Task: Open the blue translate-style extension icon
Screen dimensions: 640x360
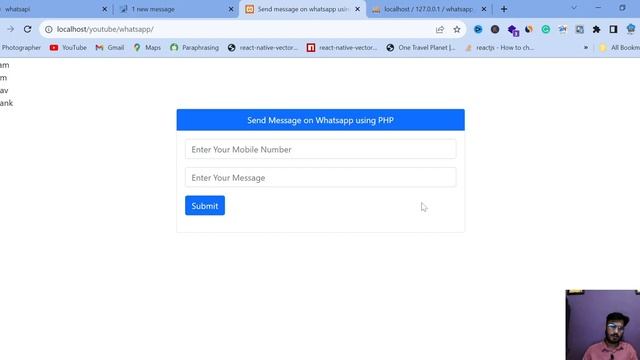Action: pyautogui.click(x=563, y=29)
